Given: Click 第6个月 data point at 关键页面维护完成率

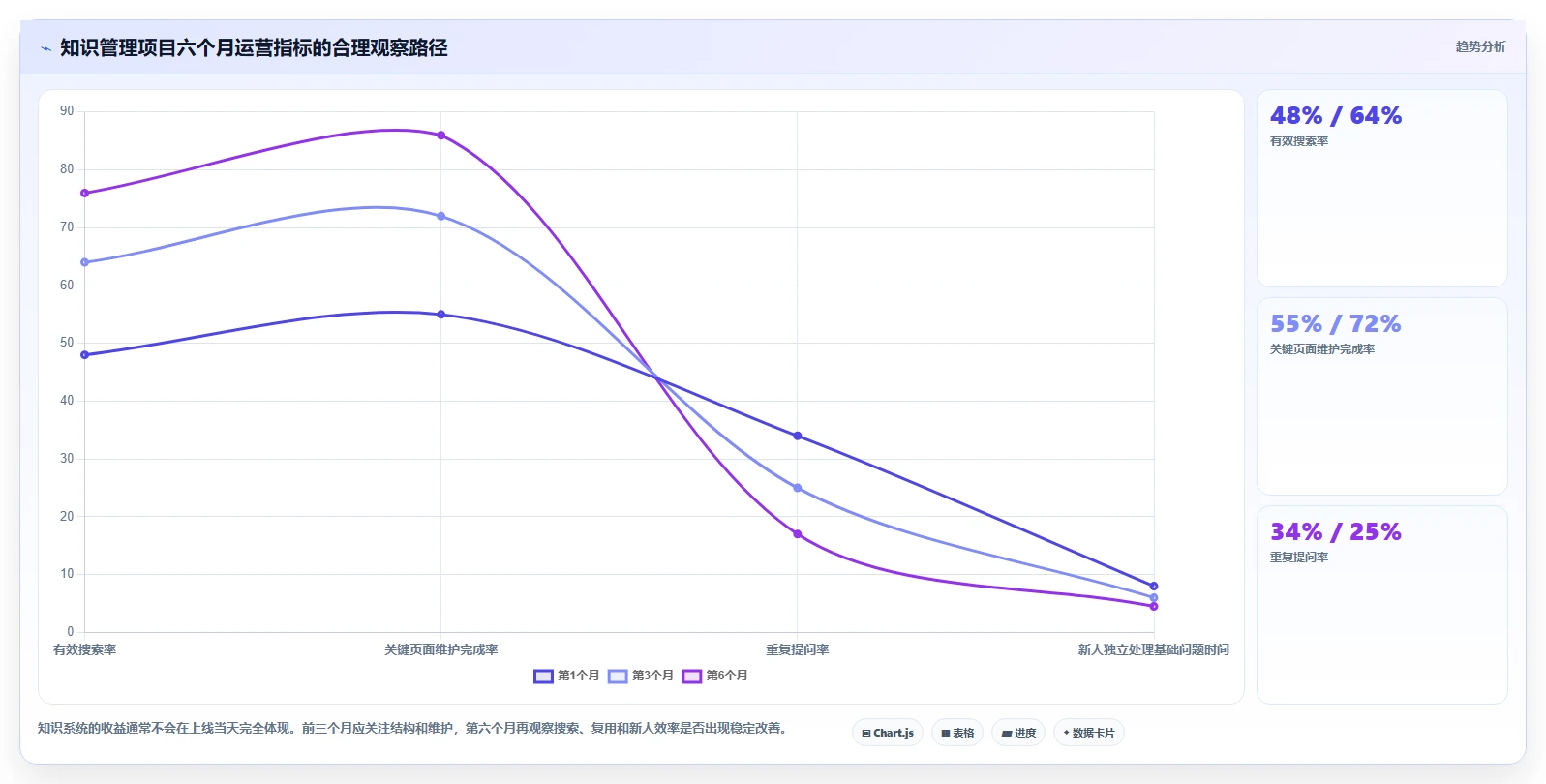Looking at the screenshot, I should [441, 136].
